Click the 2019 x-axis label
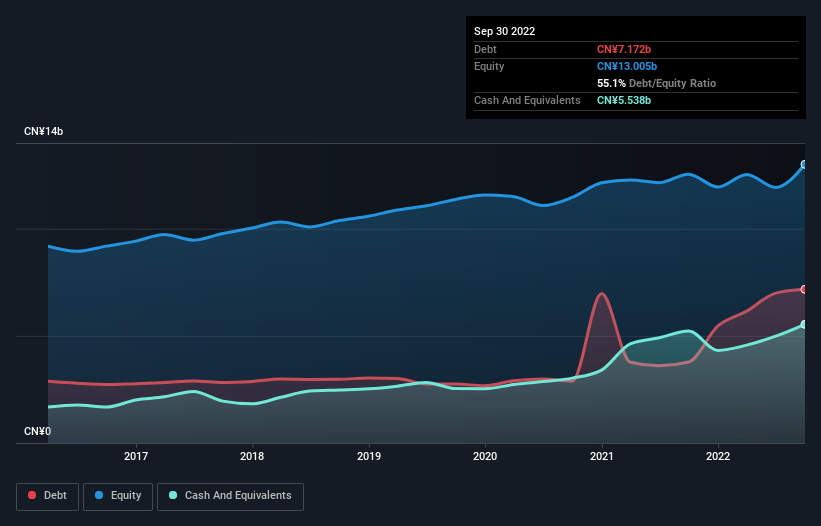The width and height of the screenshot is (821, 526). tap(369, 456)
